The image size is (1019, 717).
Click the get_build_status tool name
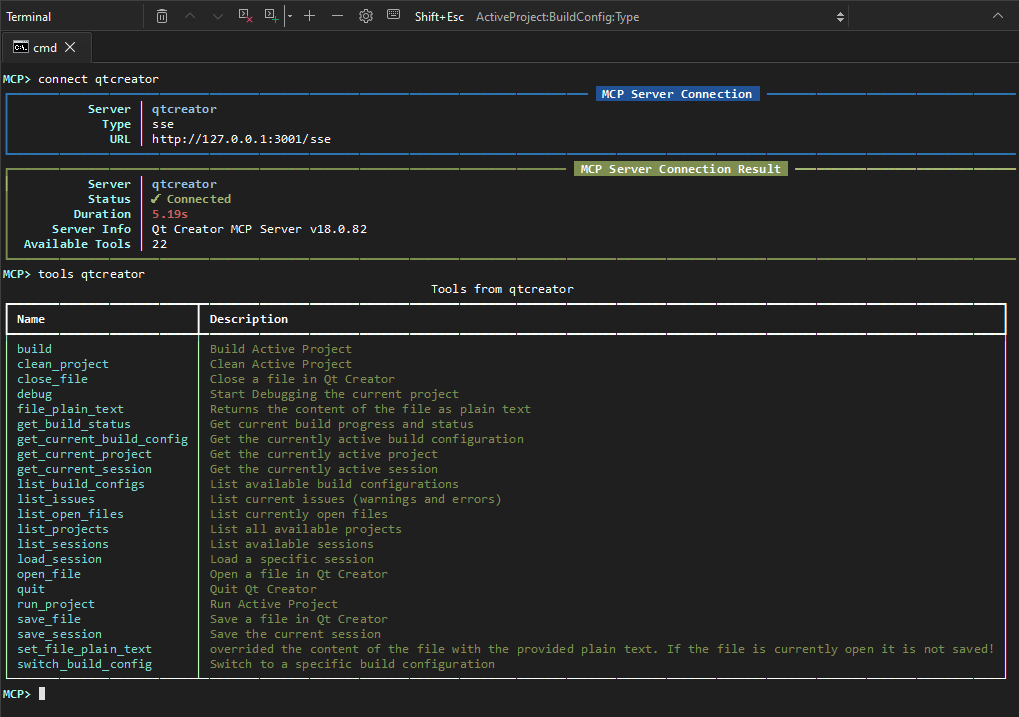[73, 423]
